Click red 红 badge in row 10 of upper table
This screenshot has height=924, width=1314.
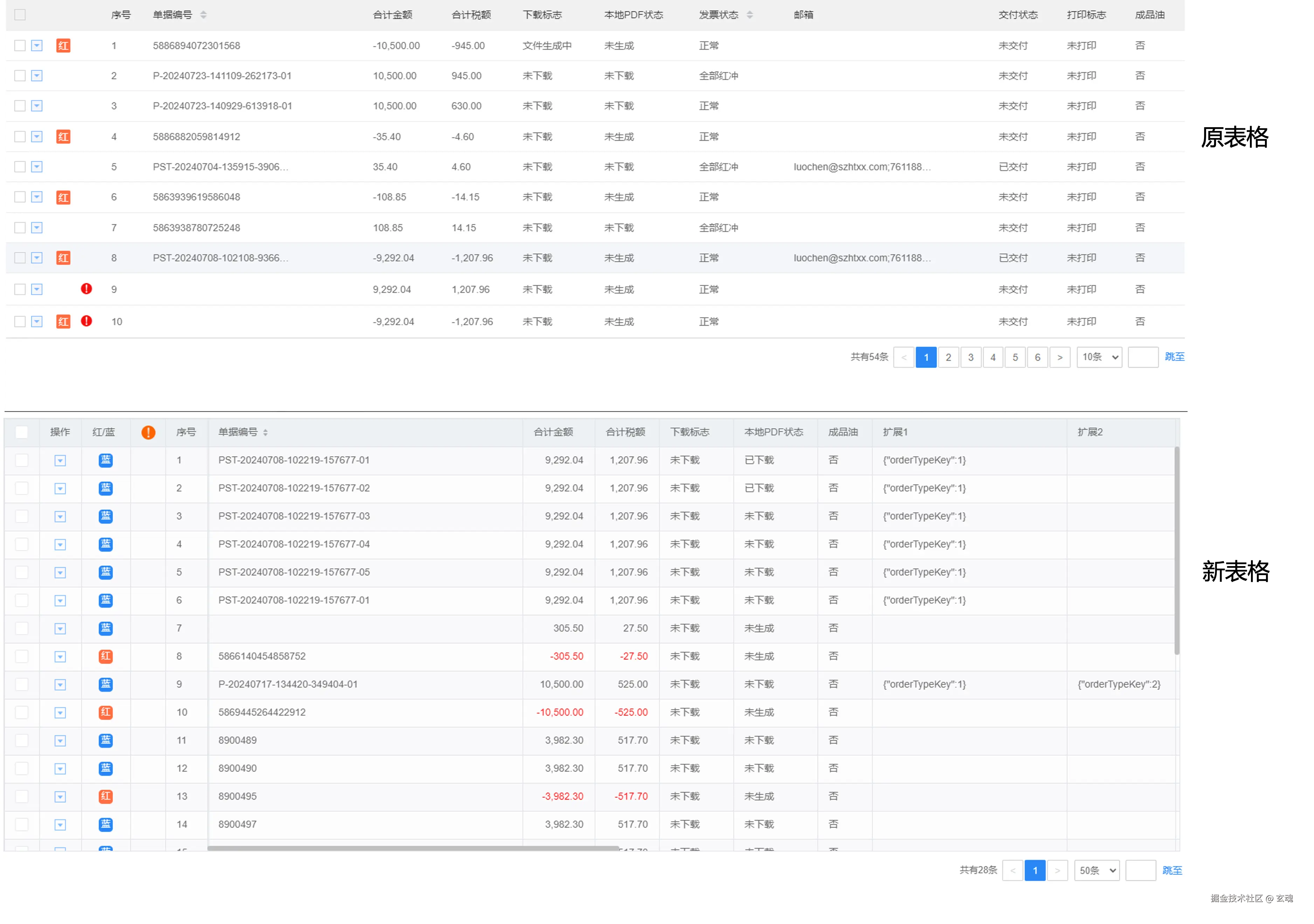[63, 322]
